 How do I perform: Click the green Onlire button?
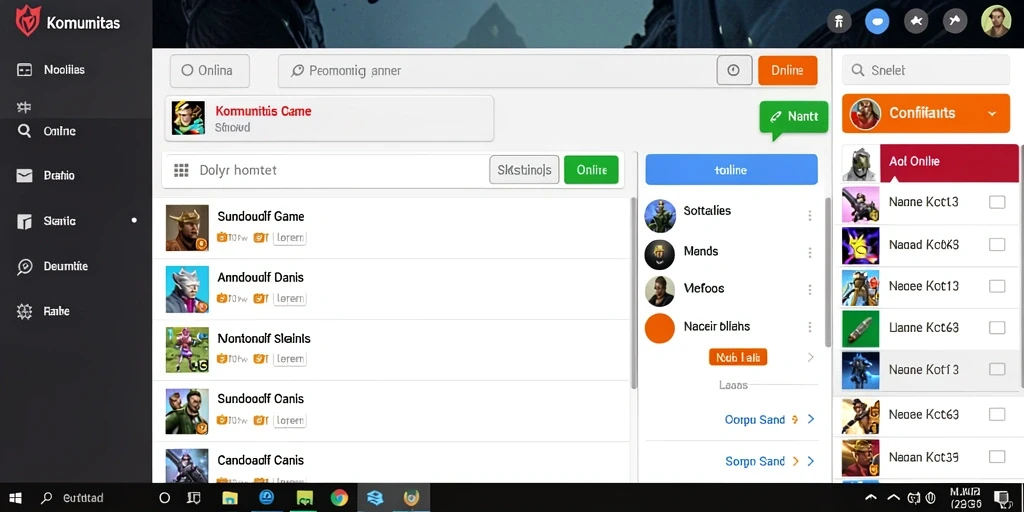point(591,170)
